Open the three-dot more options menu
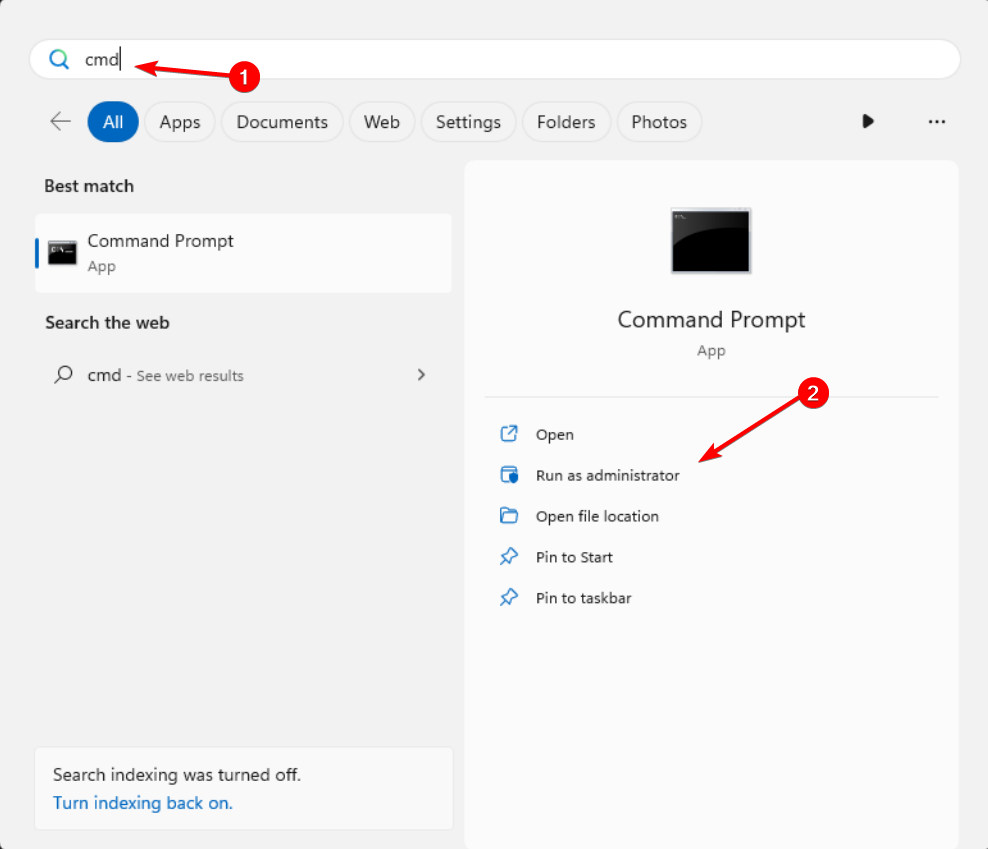 pyautogui.click(x=936, y=121)
